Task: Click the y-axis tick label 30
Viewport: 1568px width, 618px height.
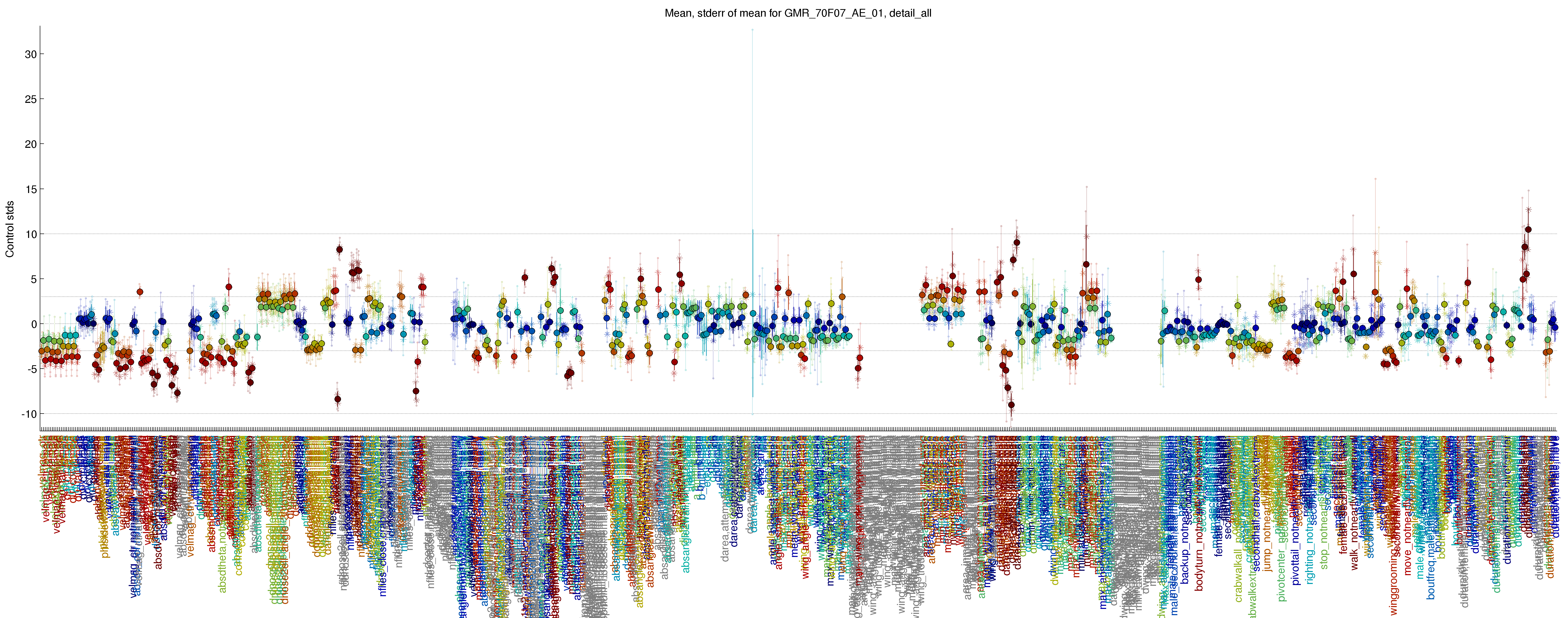Action: [x=30, y=54]
